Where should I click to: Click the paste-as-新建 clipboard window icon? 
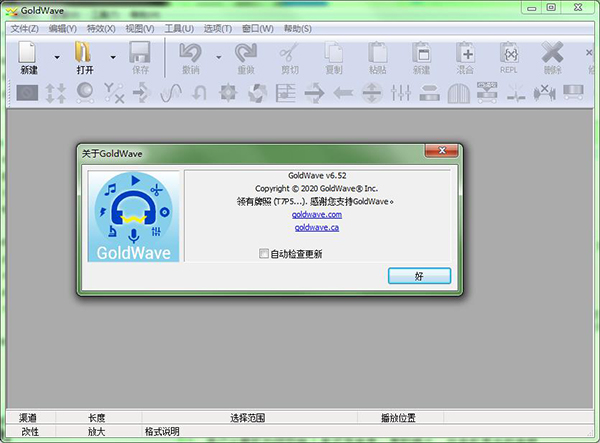pyautogui.click(x=422, y=52)
